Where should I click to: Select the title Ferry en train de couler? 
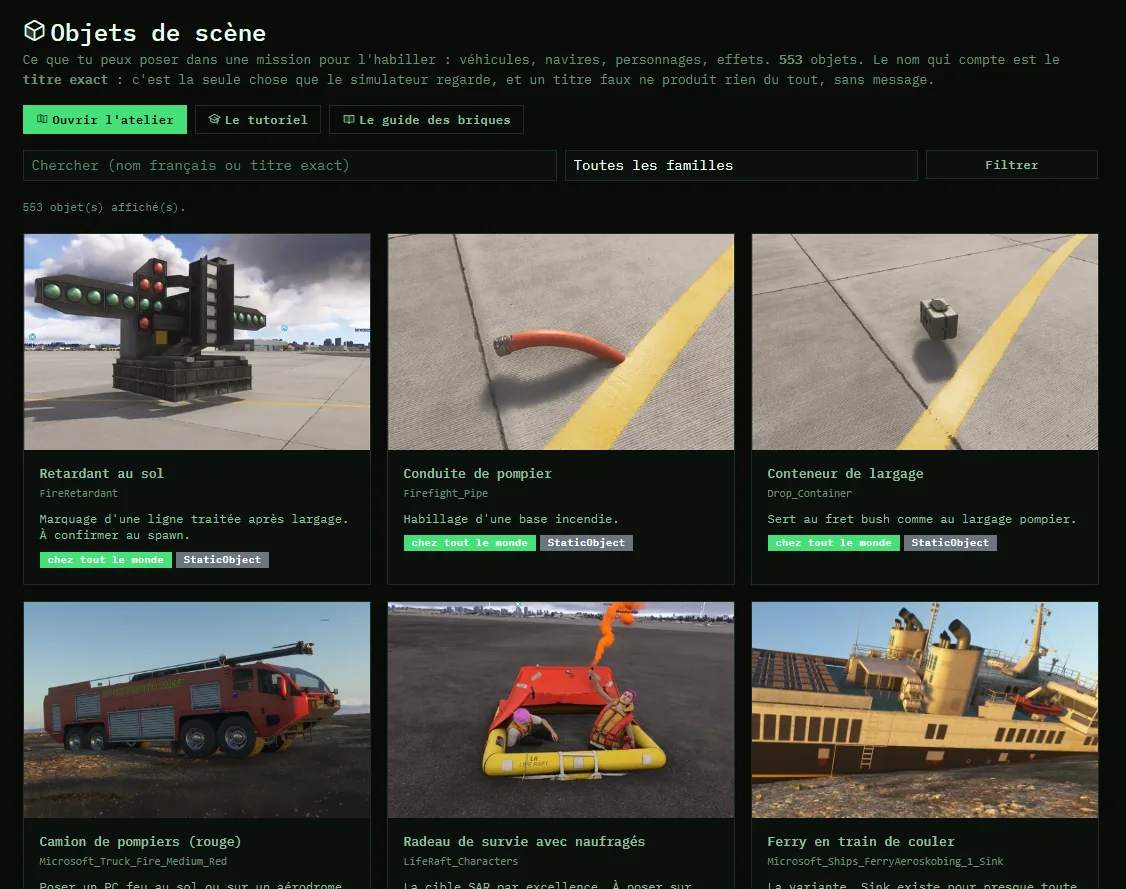coord(861,842)
